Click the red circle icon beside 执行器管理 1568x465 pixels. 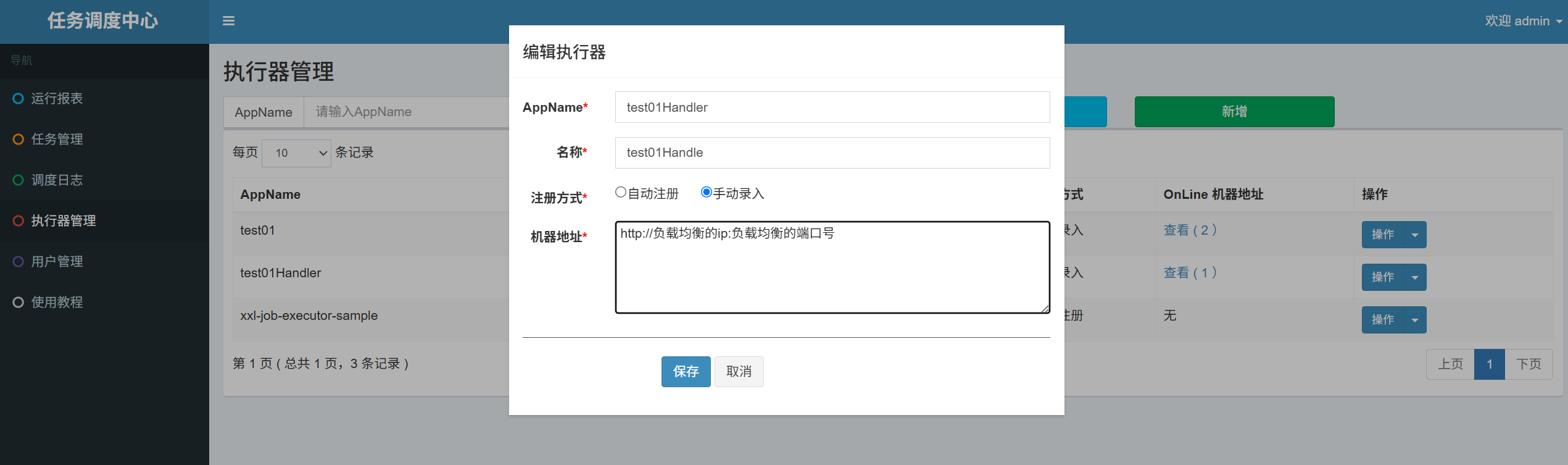coord(19,221)
